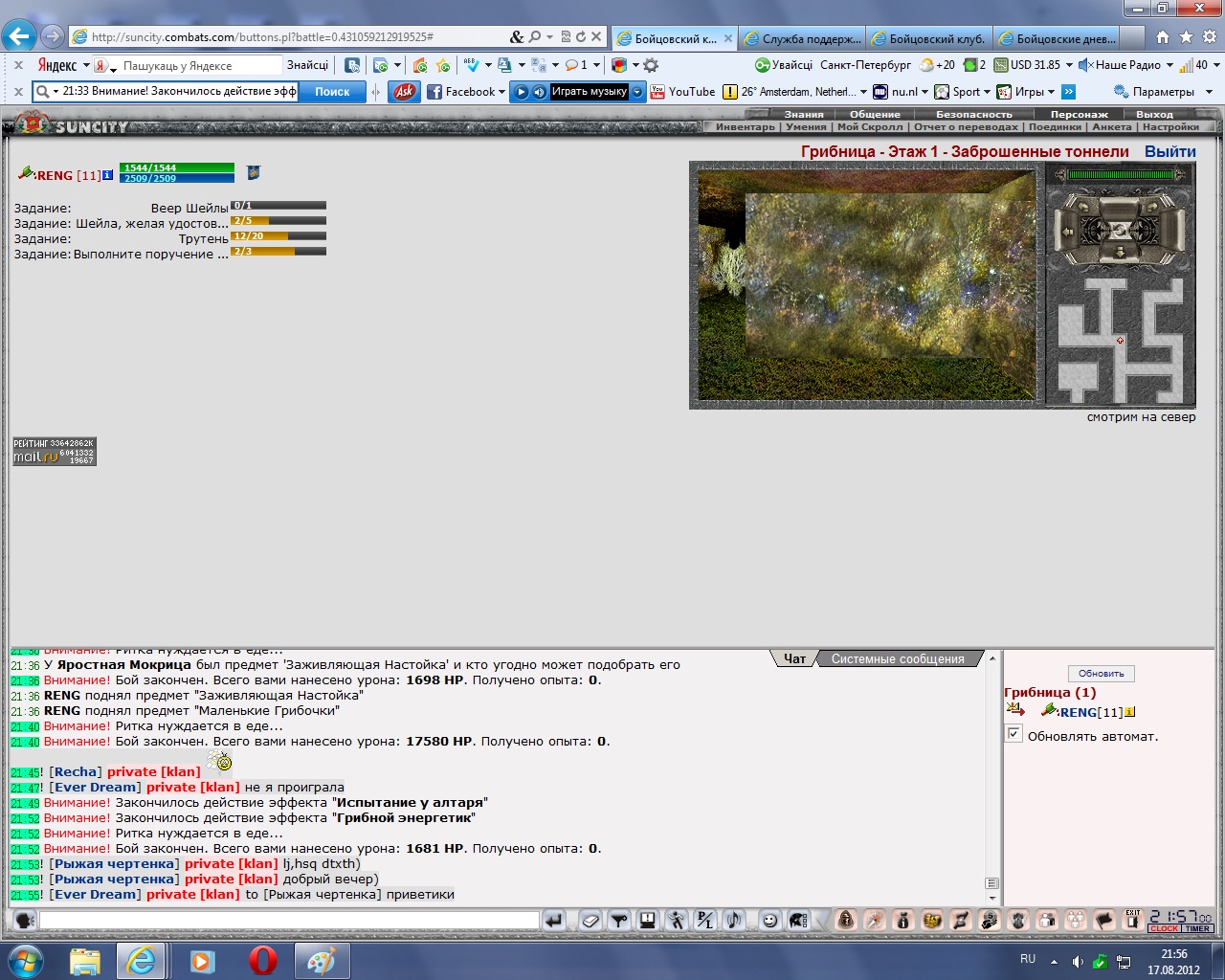The height and width of the screenshot is (980, 1225).
Task: Click the padlock icon in bottom game bar
Action: coord(846,921)
